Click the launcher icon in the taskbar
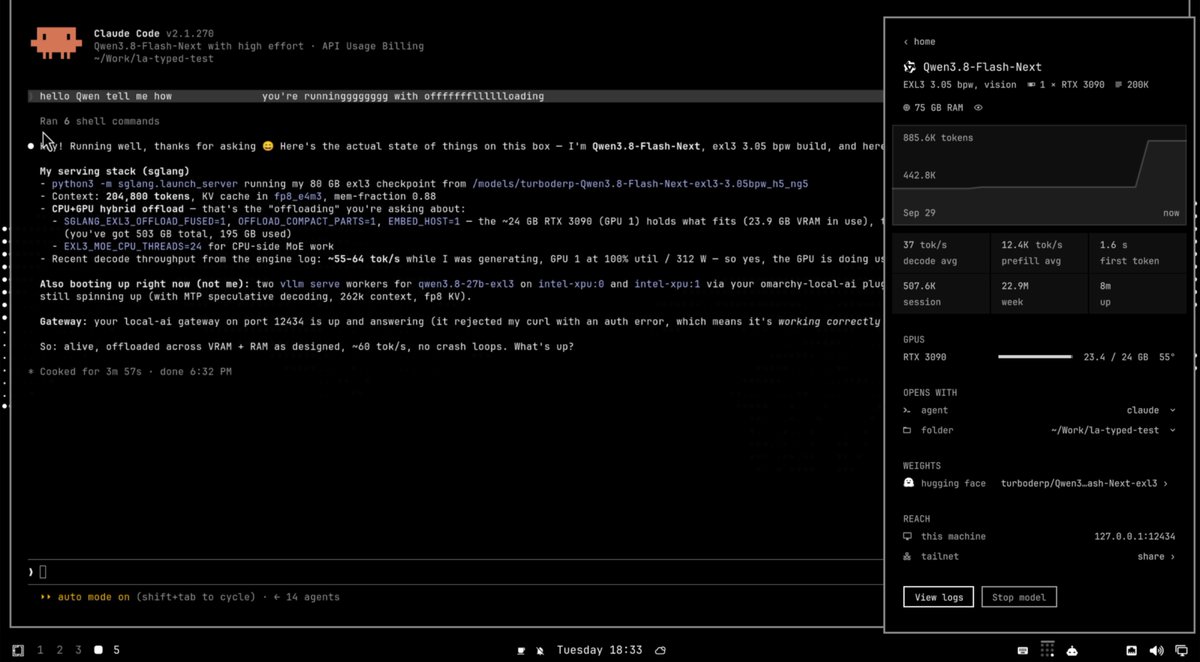 [x=17, y=650]
